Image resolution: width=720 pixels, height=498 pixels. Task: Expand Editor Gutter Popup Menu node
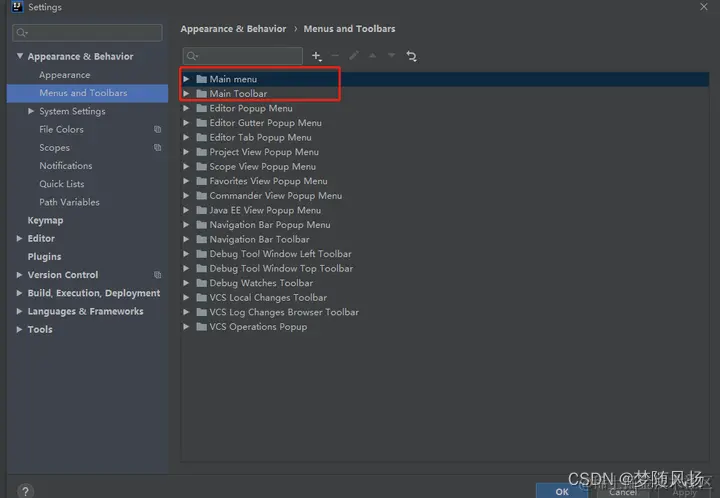tap(186, 123)
